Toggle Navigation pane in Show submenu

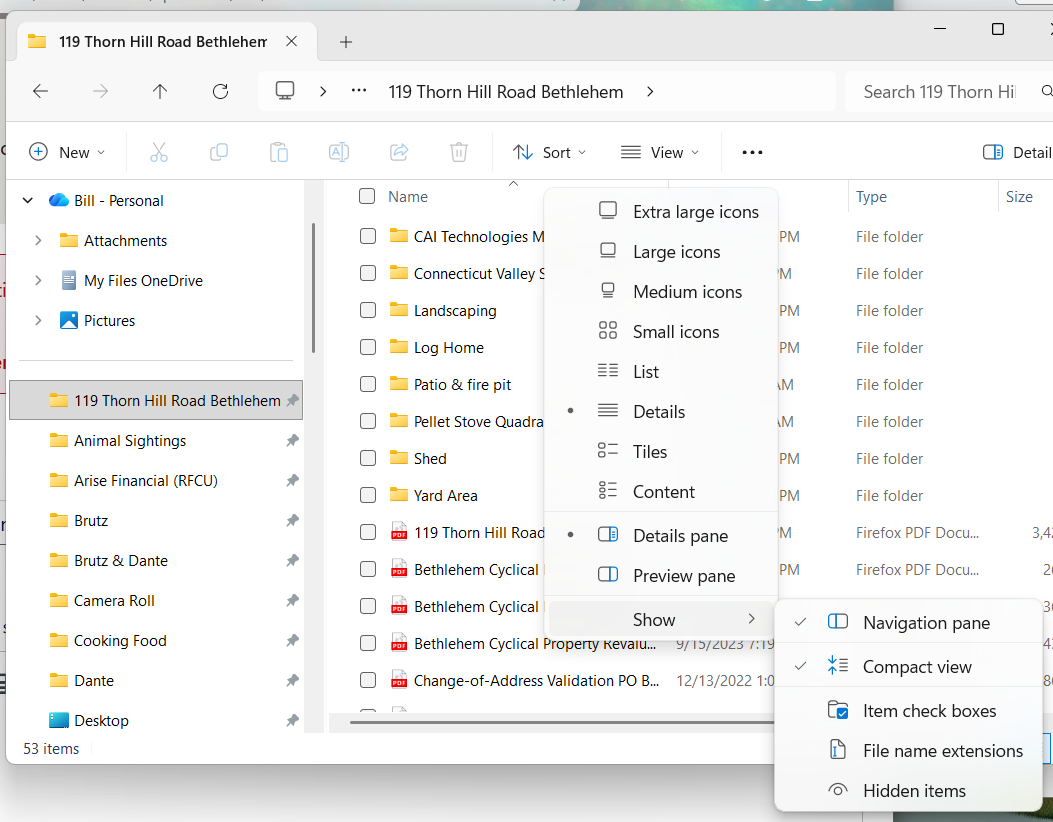[909, 623]
